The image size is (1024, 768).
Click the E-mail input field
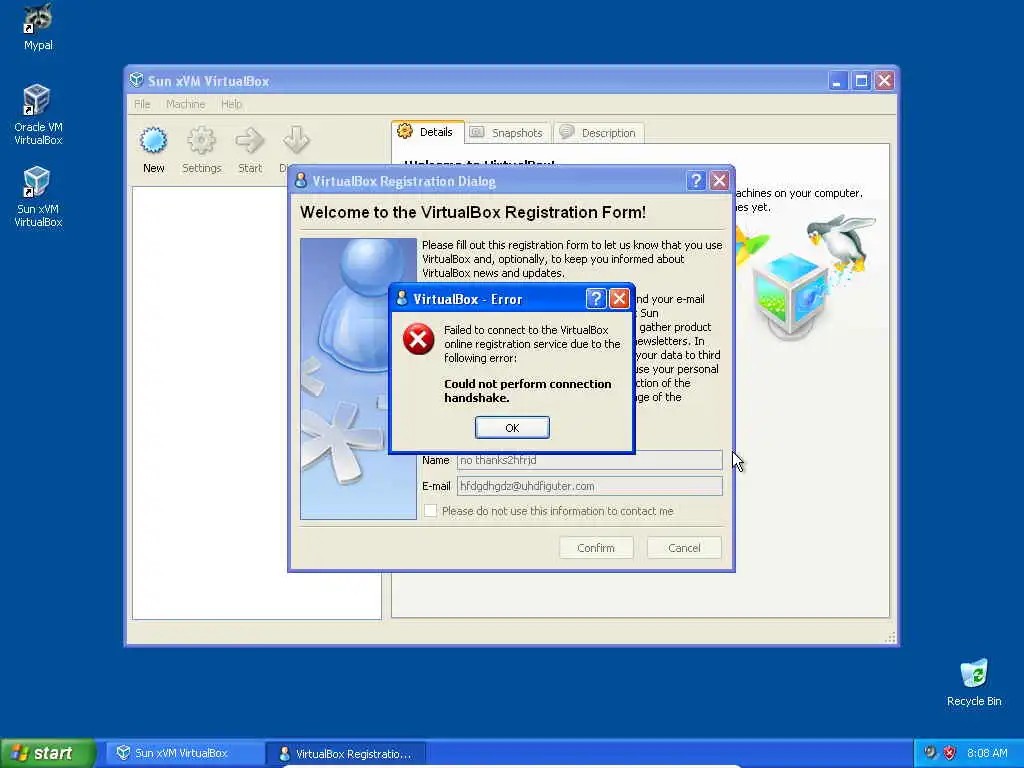(590, 486)
